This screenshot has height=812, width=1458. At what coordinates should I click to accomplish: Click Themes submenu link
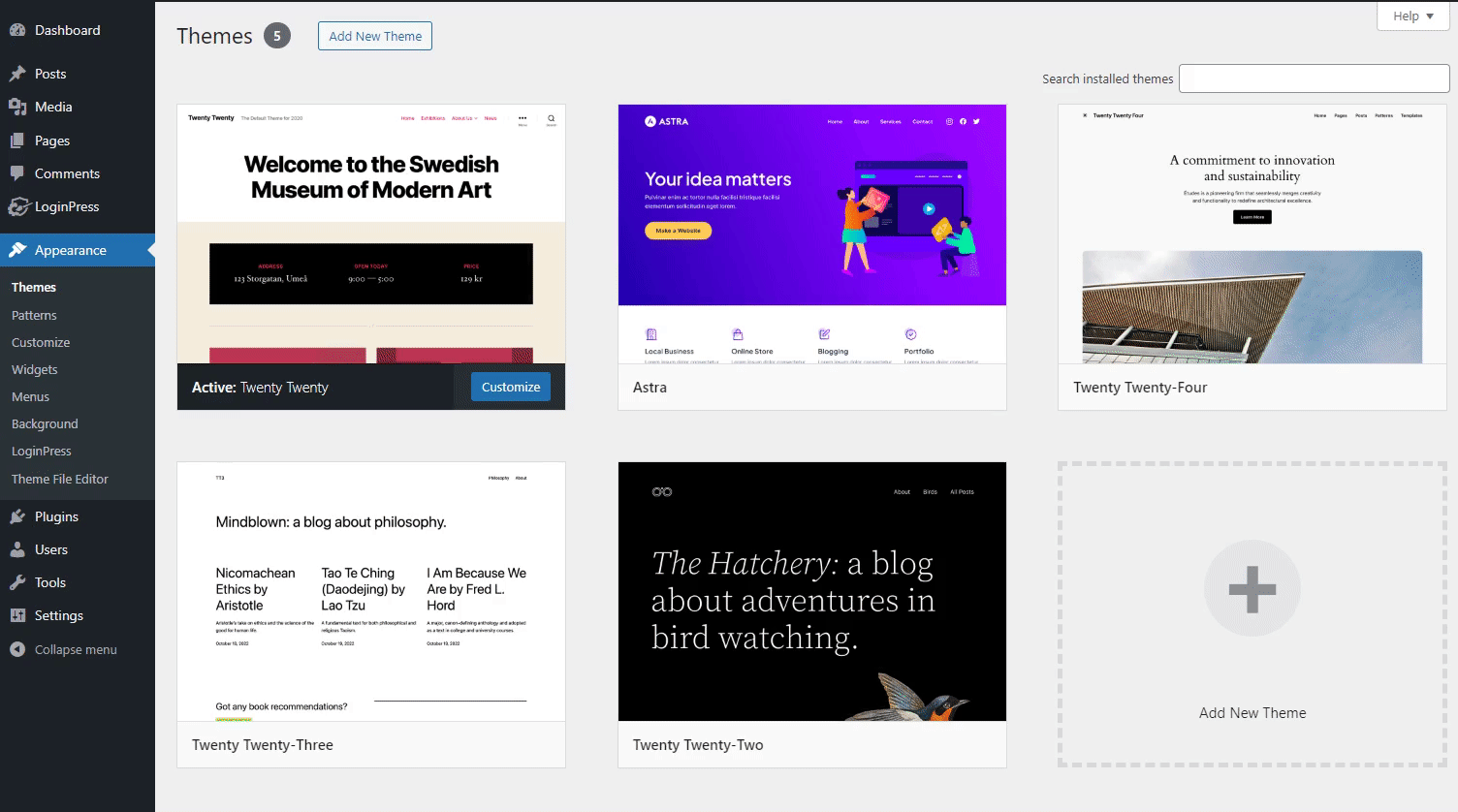point(34,288)
